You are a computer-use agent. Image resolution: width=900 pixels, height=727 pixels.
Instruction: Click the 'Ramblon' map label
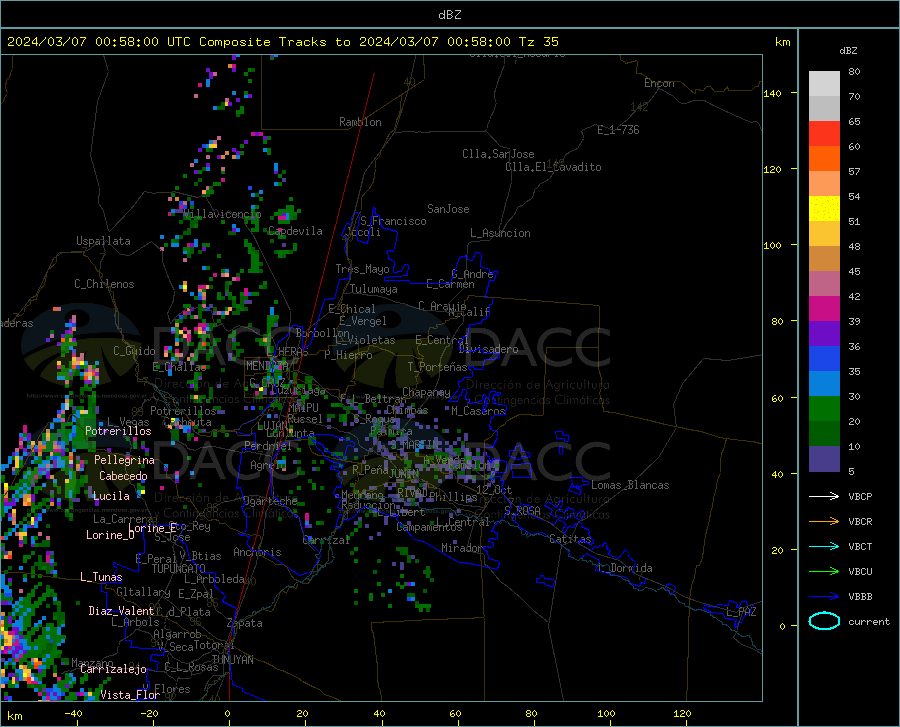pyautogui.click(x=360, y=122)
